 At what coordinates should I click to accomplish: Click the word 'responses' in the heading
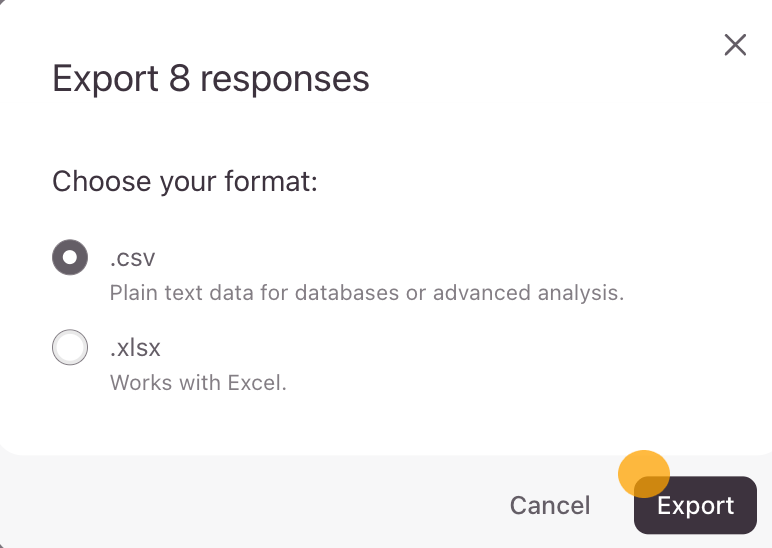pyautogui.click(x=284, y=78)
